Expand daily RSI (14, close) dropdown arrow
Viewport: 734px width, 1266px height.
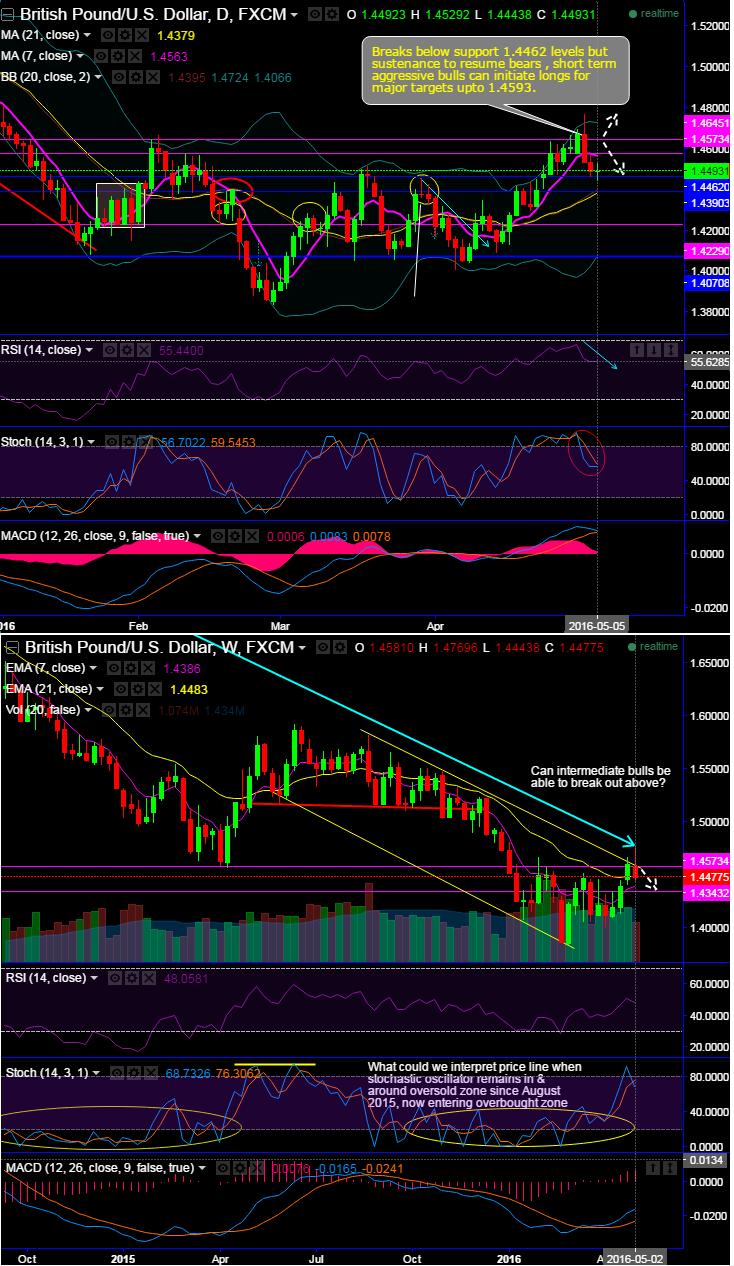[x=89, y=350]
